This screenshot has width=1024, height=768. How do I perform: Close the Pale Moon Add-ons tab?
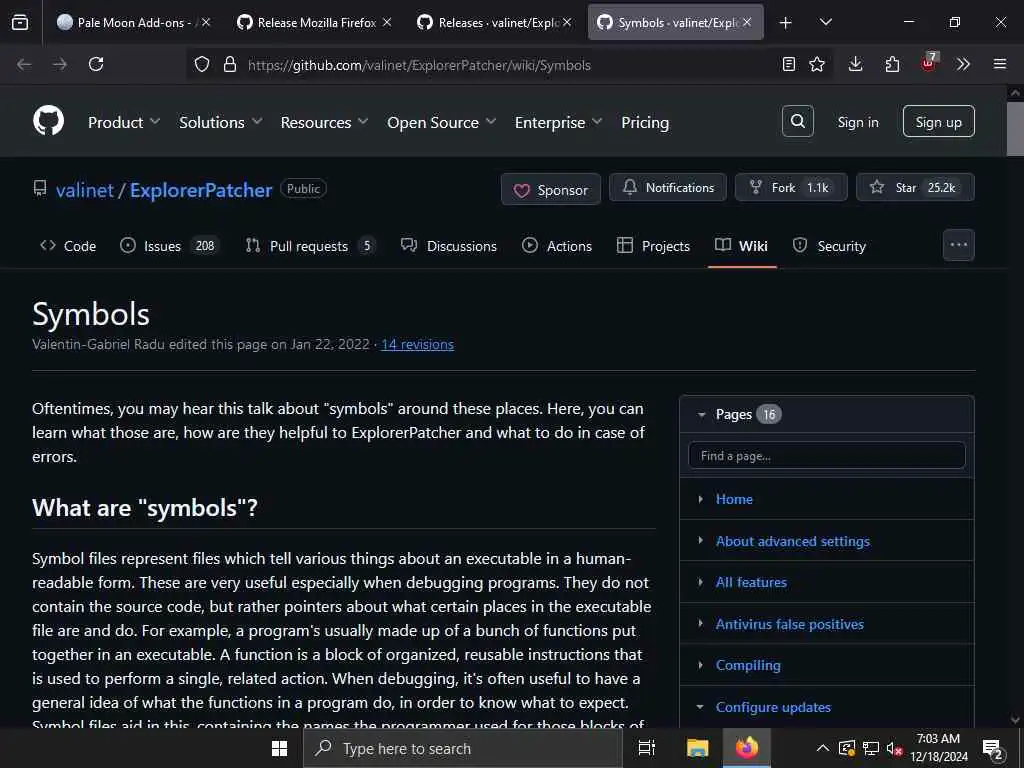click(x=206, y=22)
